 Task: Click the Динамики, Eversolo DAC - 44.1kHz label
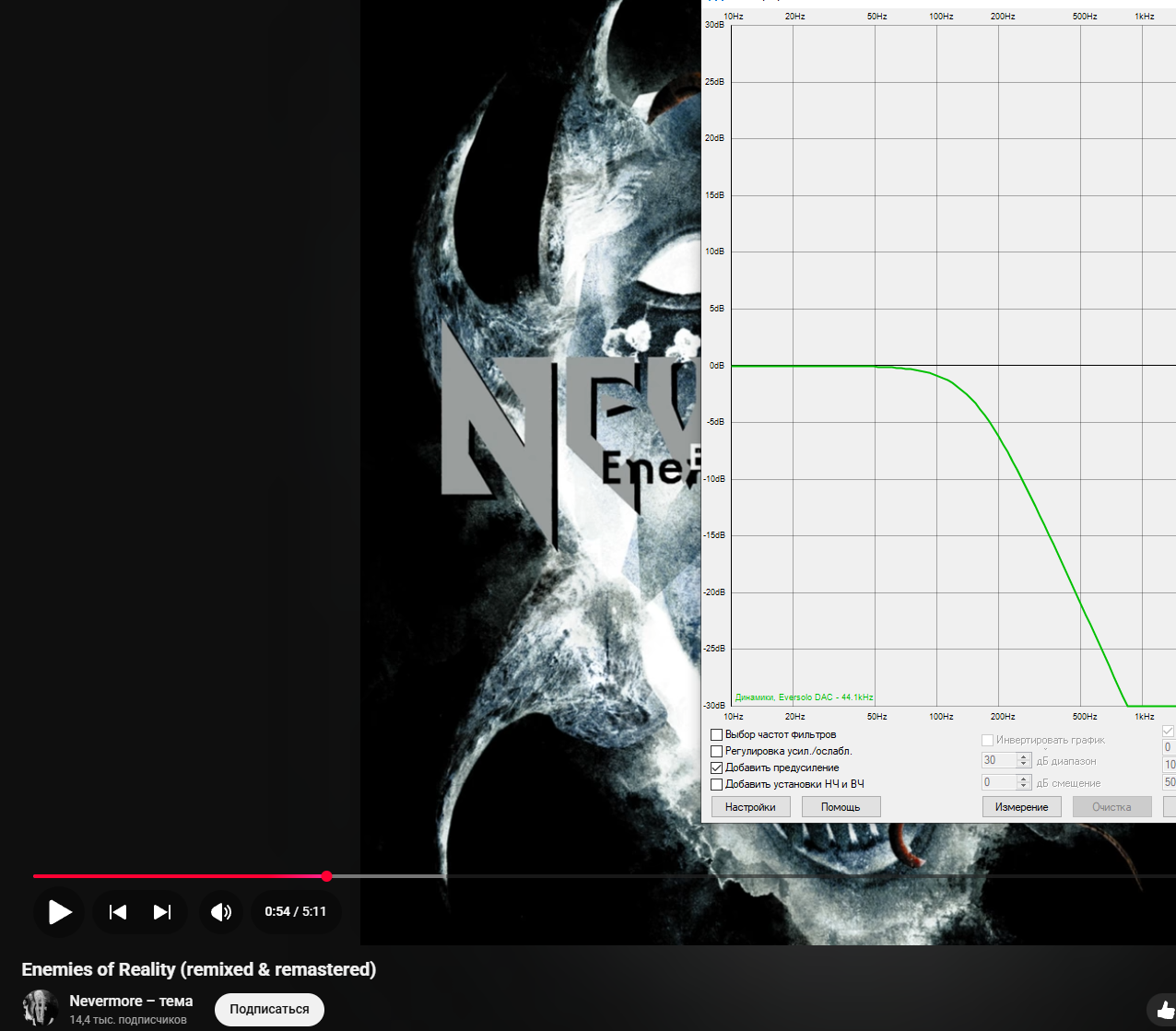click(x=805, y=697)
